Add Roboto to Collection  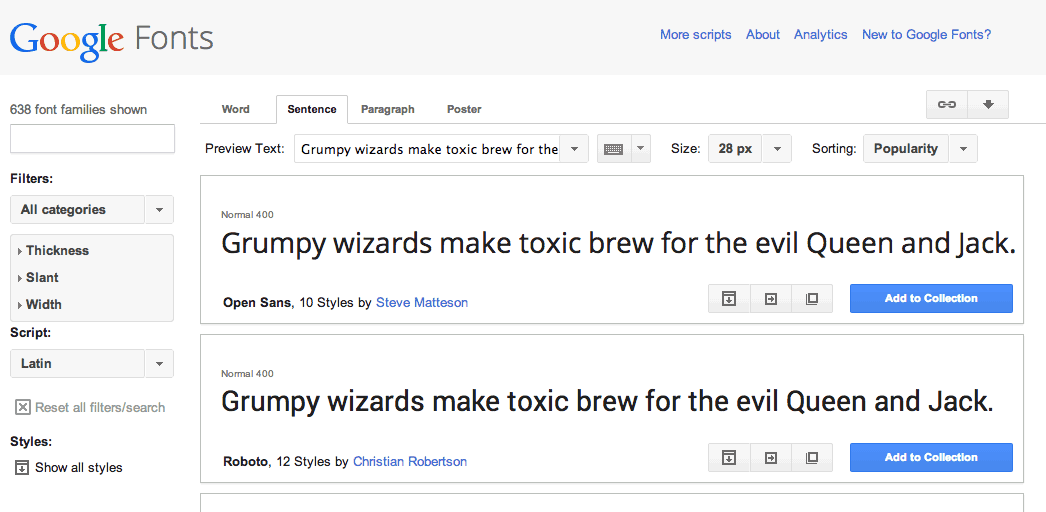tap(931, 457)
